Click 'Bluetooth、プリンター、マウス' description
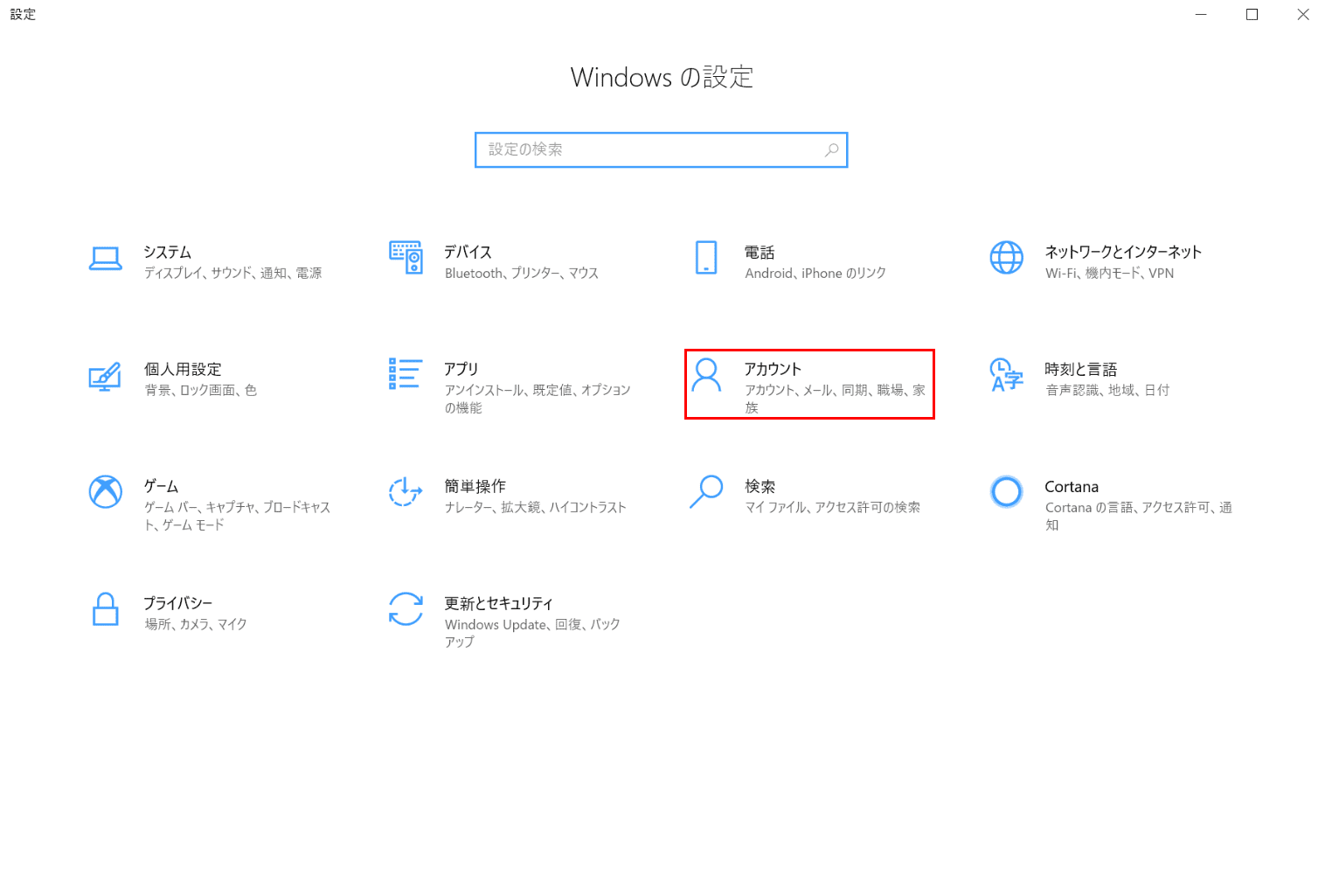 [x=522, y=273]
